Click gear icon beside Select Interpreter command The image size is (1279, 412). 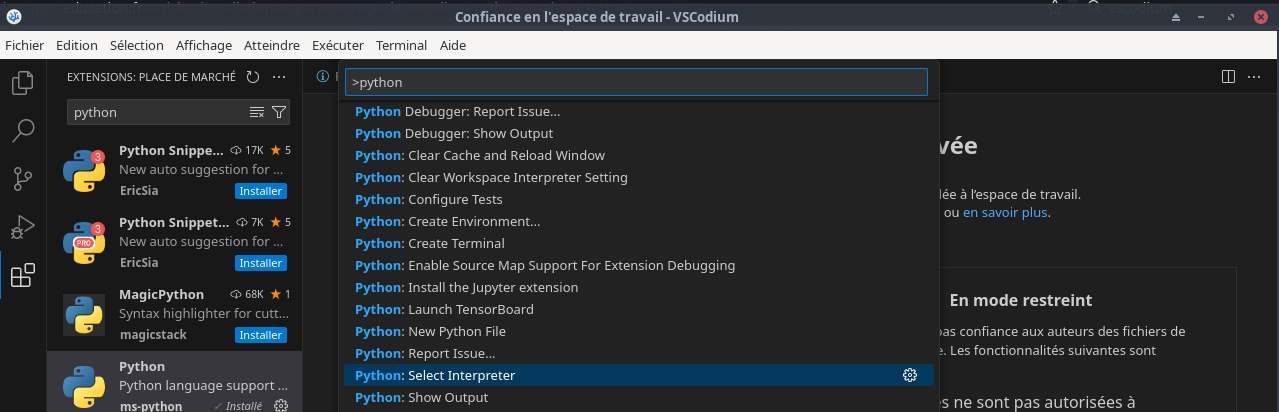click(909, 375)
